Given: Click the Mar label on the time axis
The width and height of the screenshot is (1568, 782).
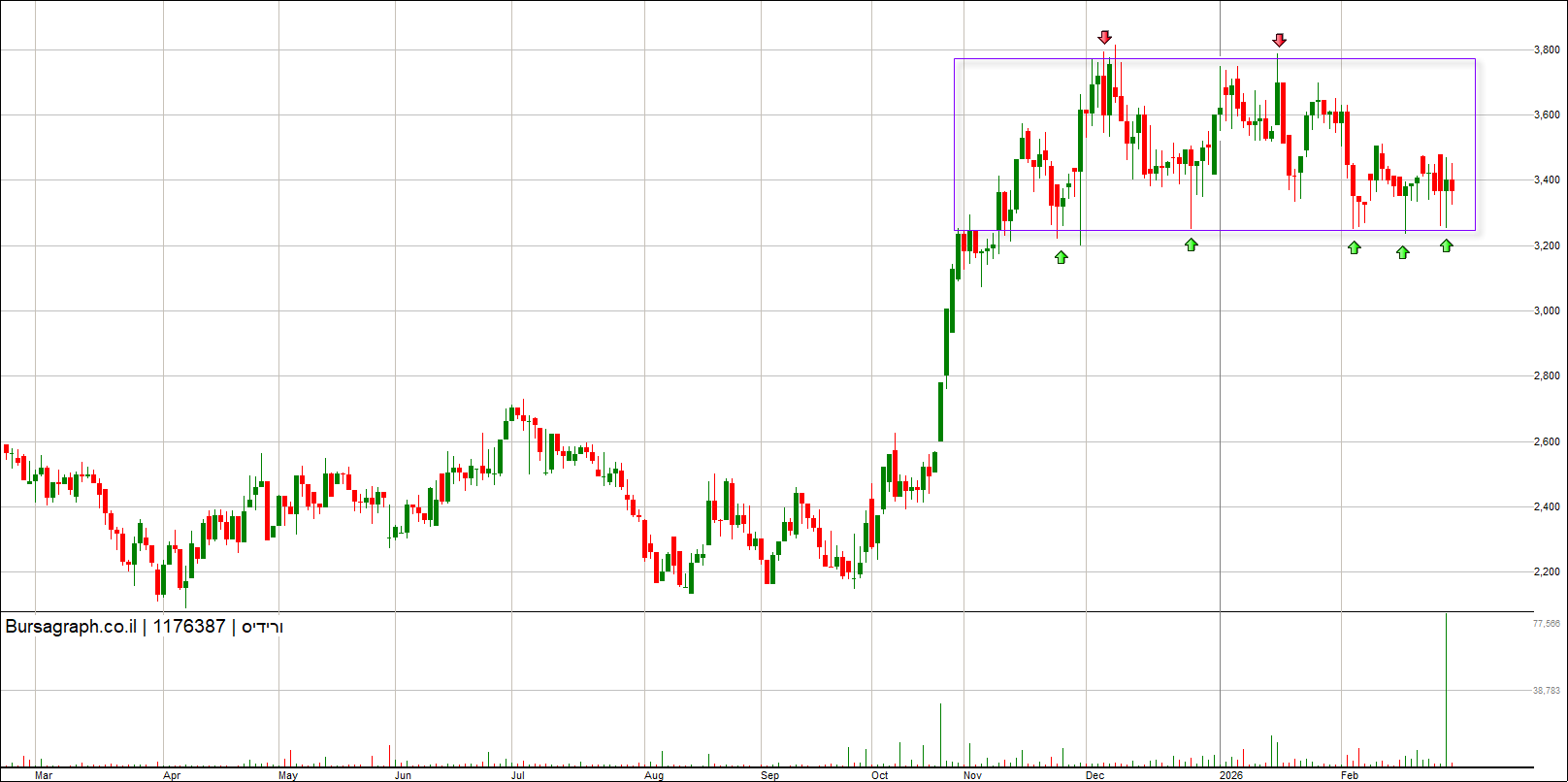Looking at the screenshot, I should coord(43,775).
